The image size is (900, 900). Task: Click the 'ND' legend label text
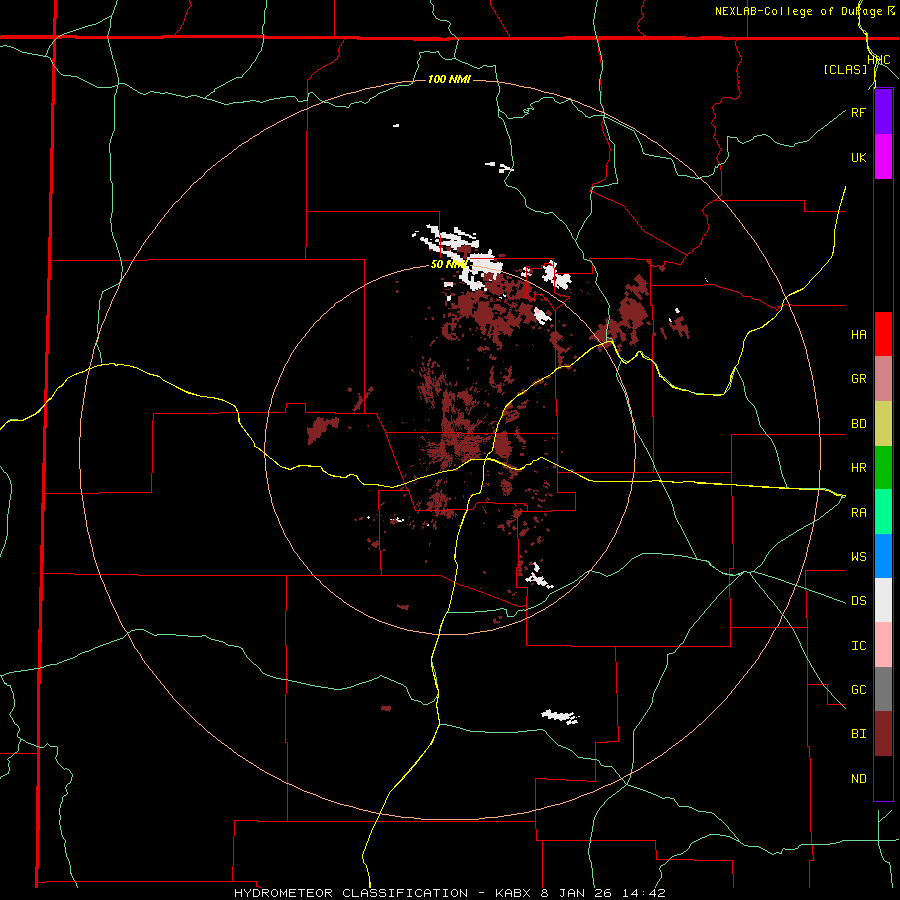tap(858, 779)
